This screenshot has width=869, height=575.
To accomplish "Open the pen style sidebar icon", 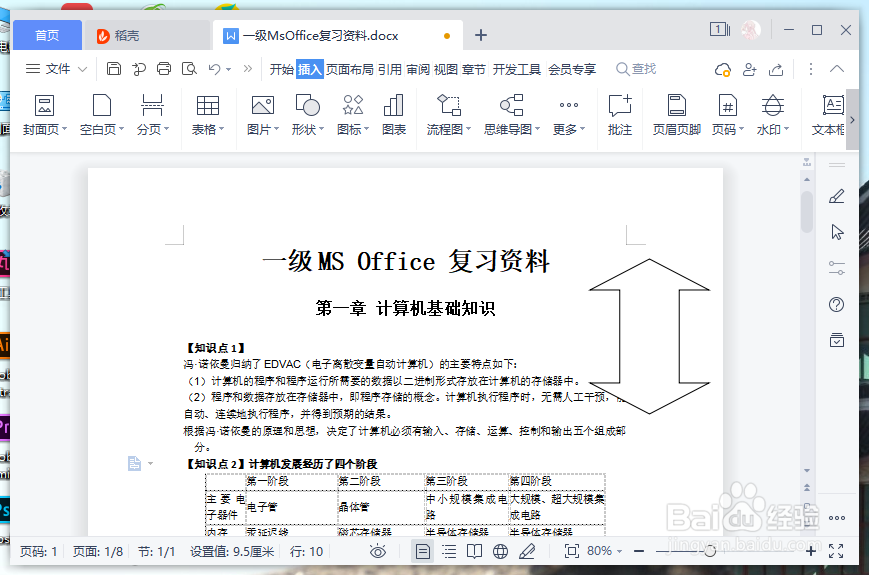I will pyautogui.click(x=836, y=196).
